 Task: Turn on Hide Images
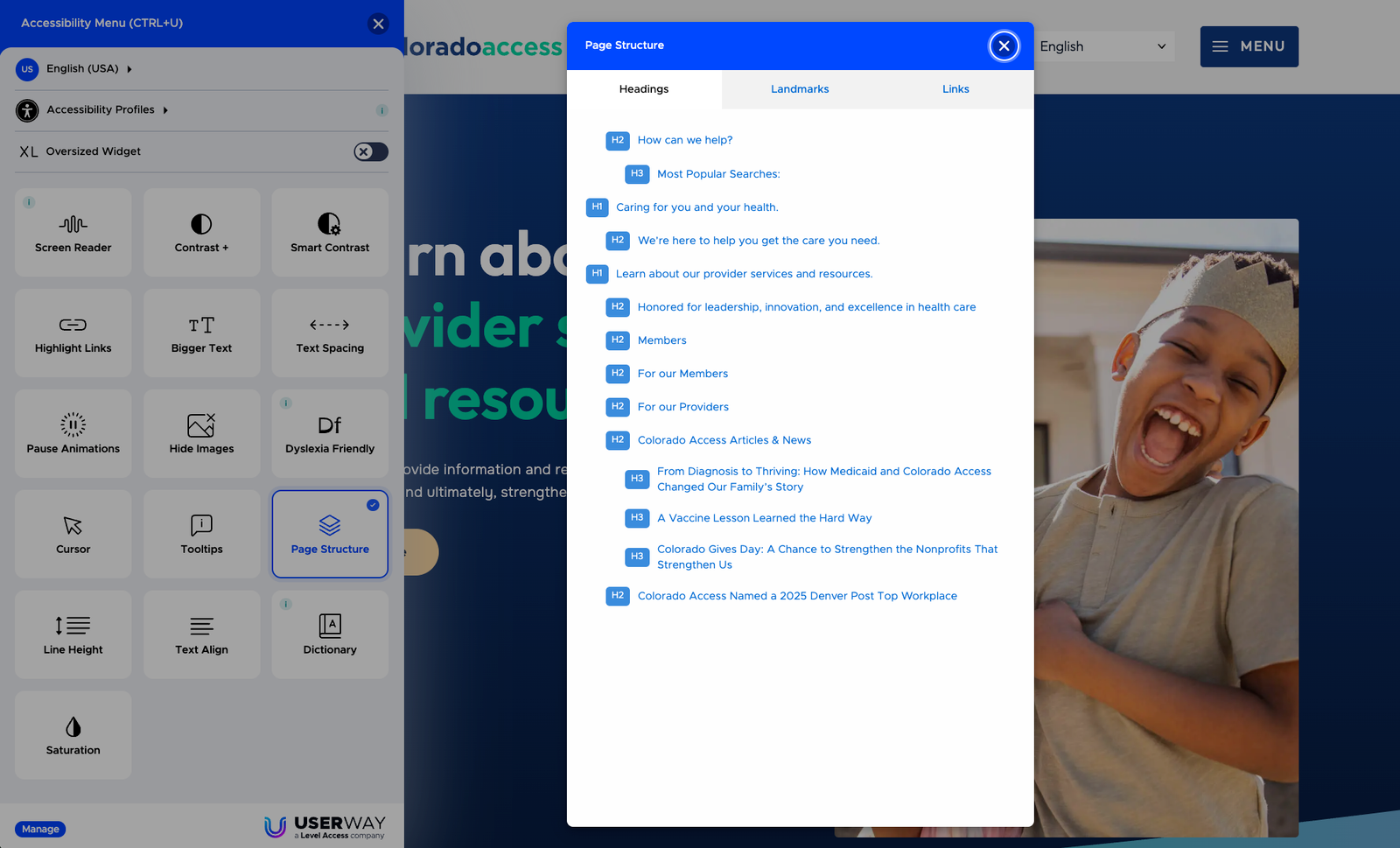click(201, 434)
